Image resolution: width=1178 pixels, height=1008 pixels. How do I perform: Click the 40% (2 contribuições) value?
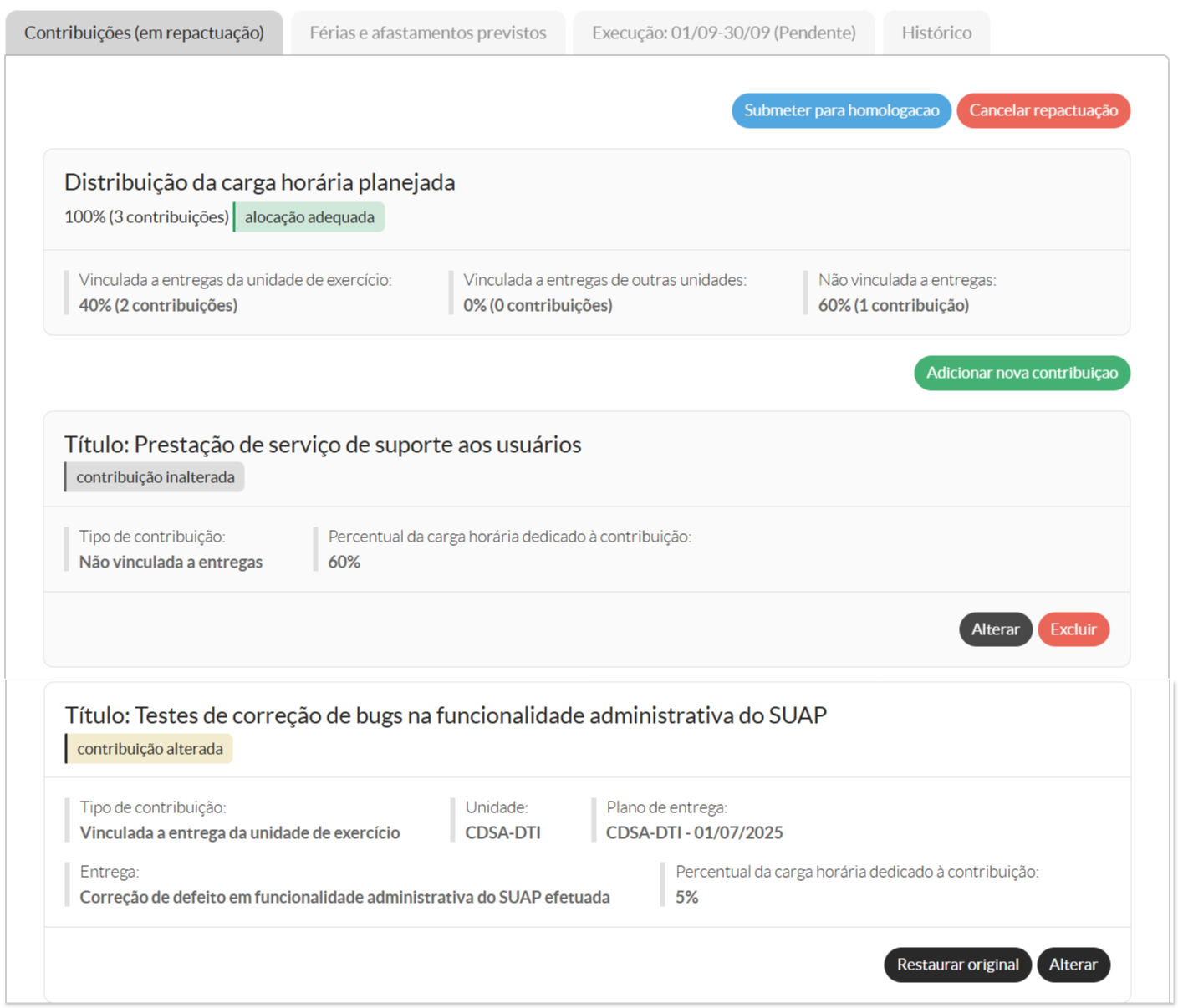(x=158, y=306)
